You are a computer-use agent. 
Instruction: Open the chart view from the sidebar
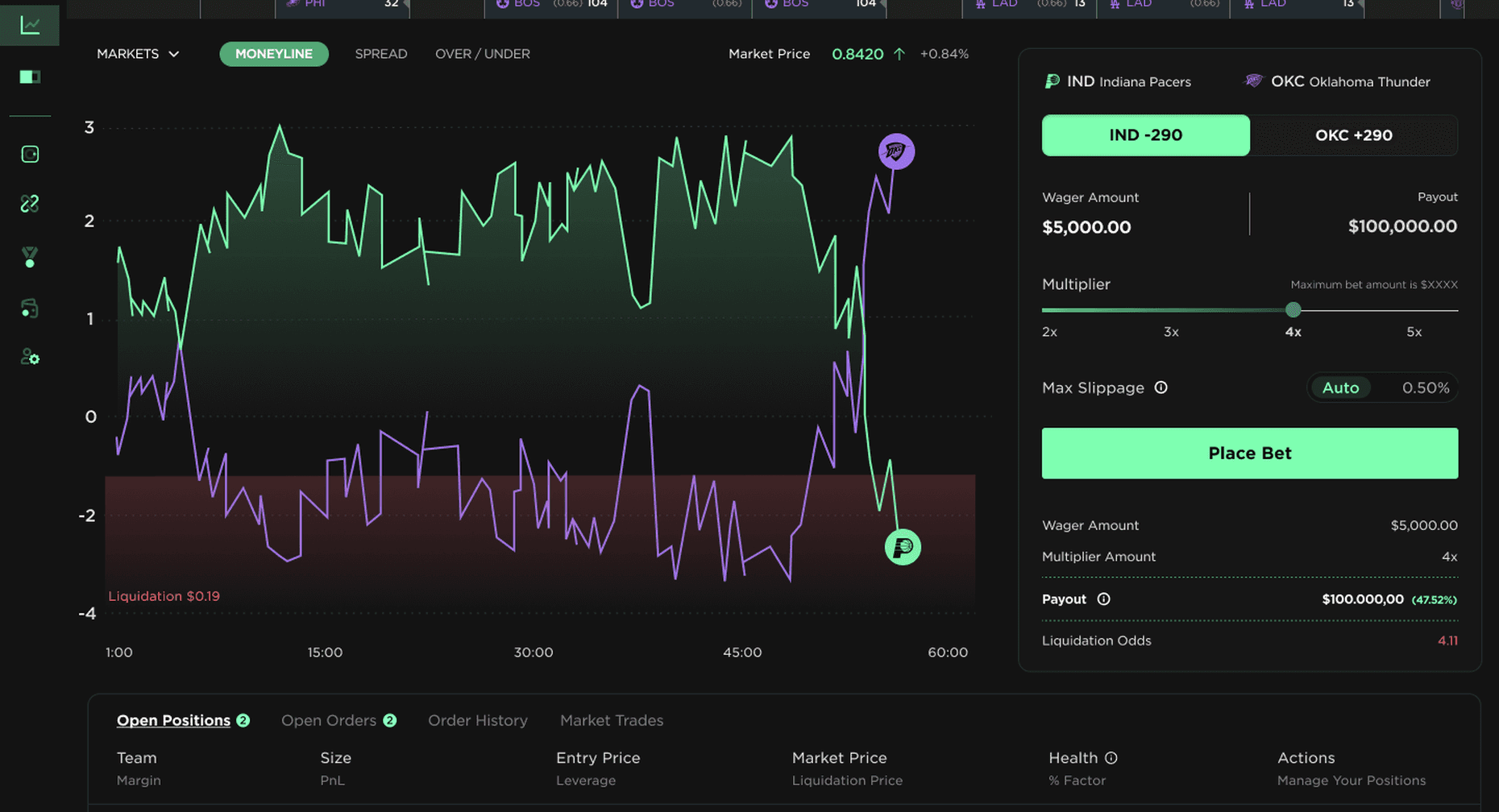pos(30,25)
